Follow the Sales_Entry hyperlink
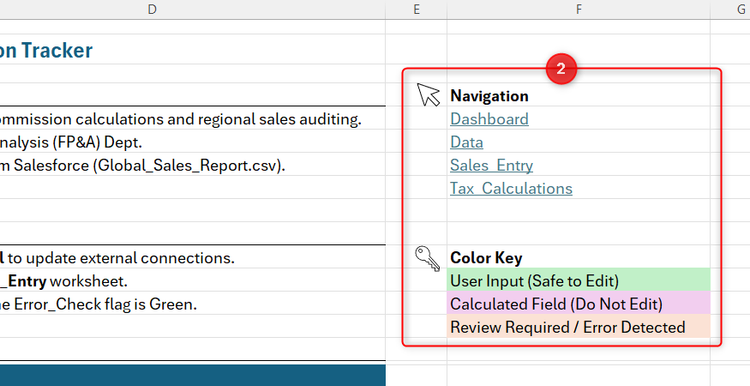 point(491,165)
